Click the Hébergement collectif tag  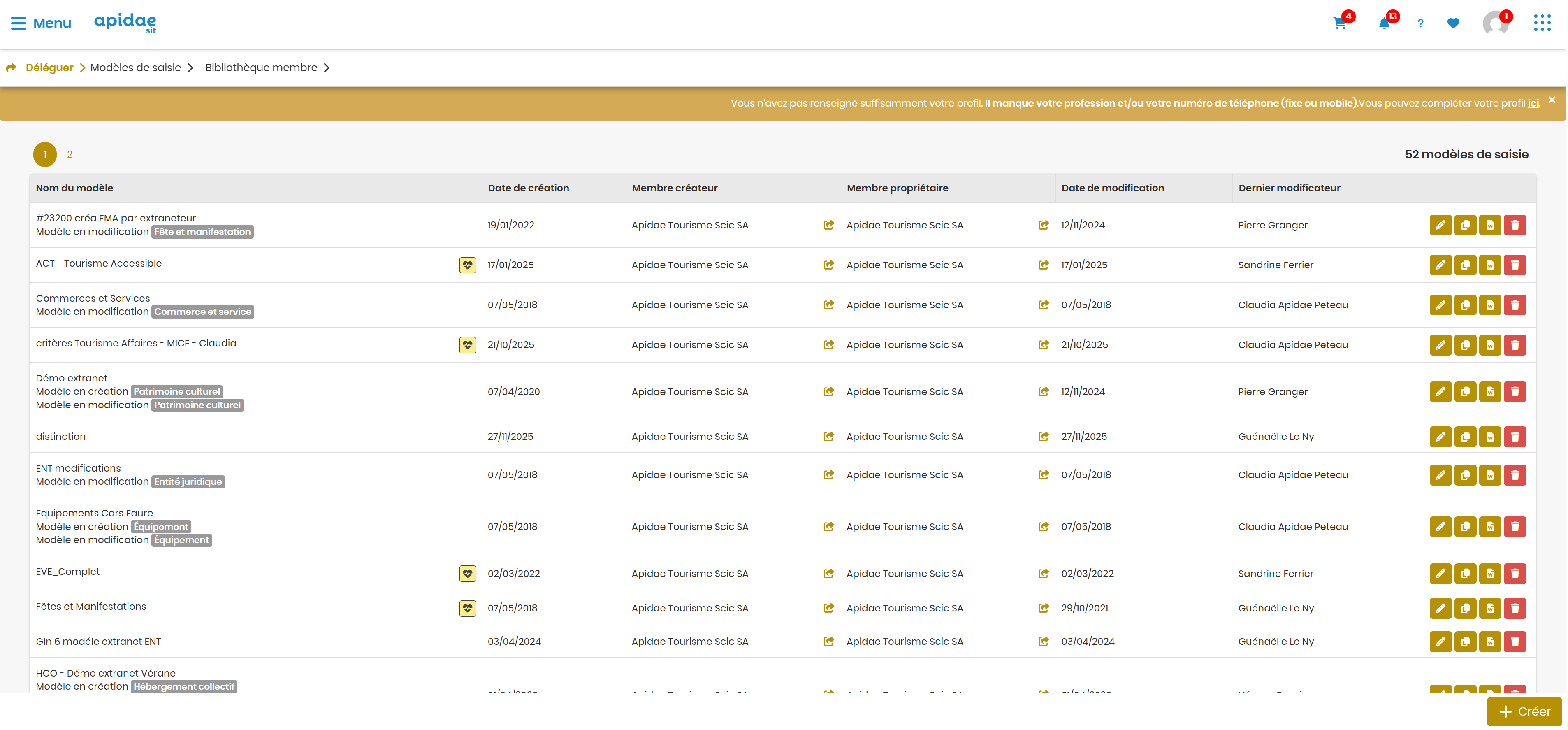tap(184, 687)
